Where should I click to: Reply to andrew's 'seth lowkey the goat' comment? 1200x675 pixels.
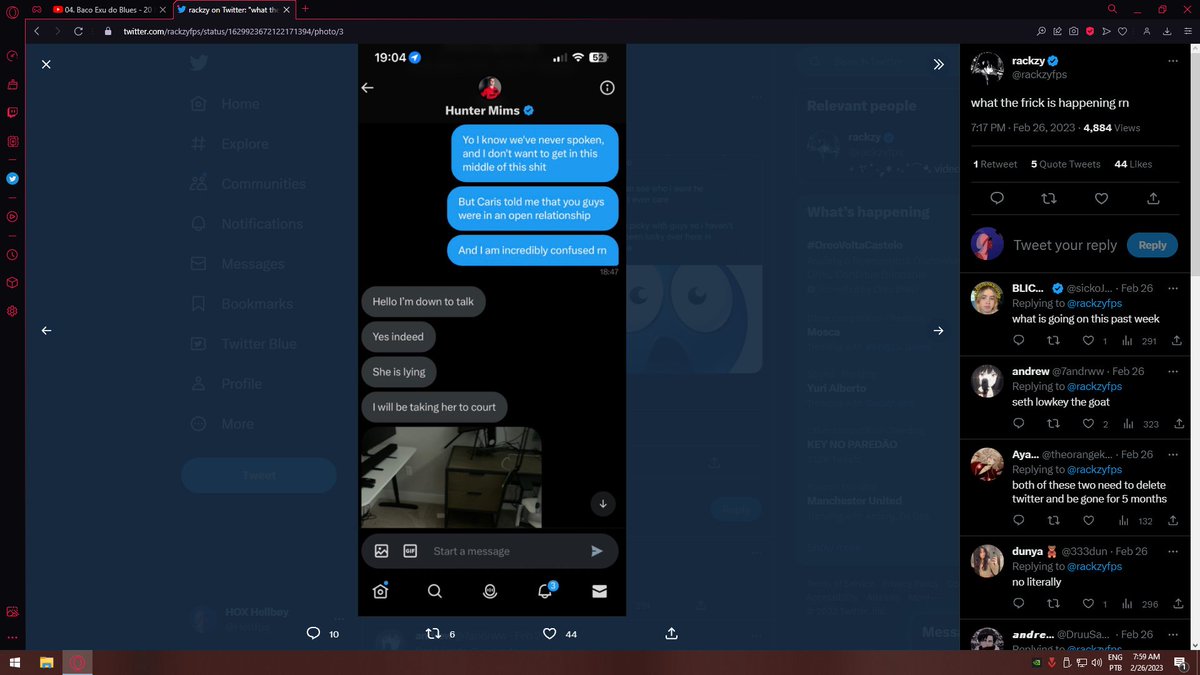(1019, 424)
